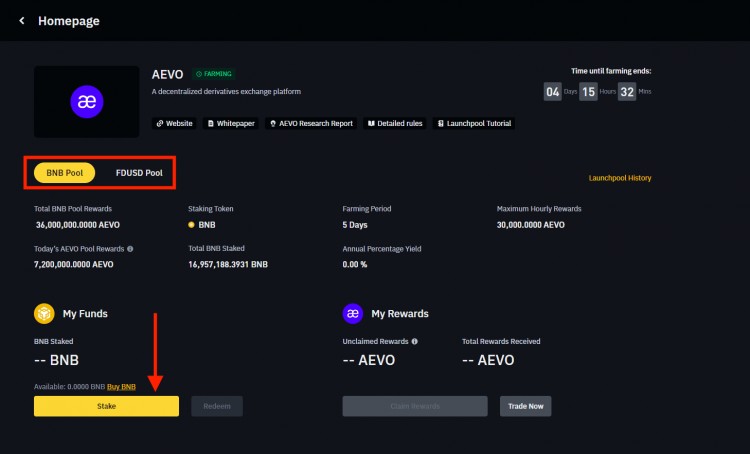
Task: Click the Buy BNB link
Action: point(121,387)
